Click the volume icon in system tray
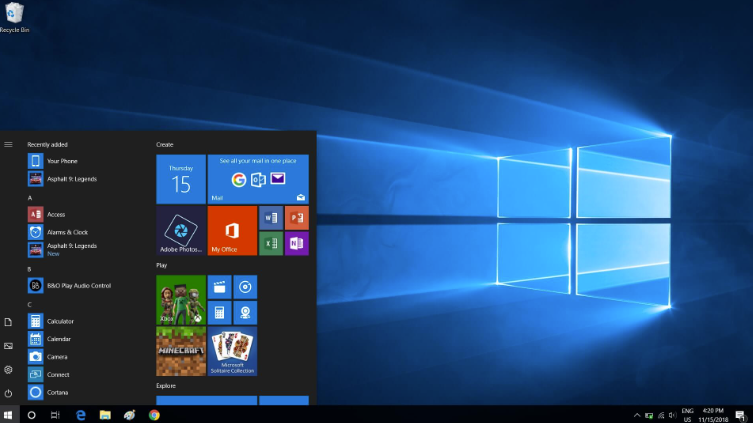This screenshot has width=753, height=423. tap(672, 415)
